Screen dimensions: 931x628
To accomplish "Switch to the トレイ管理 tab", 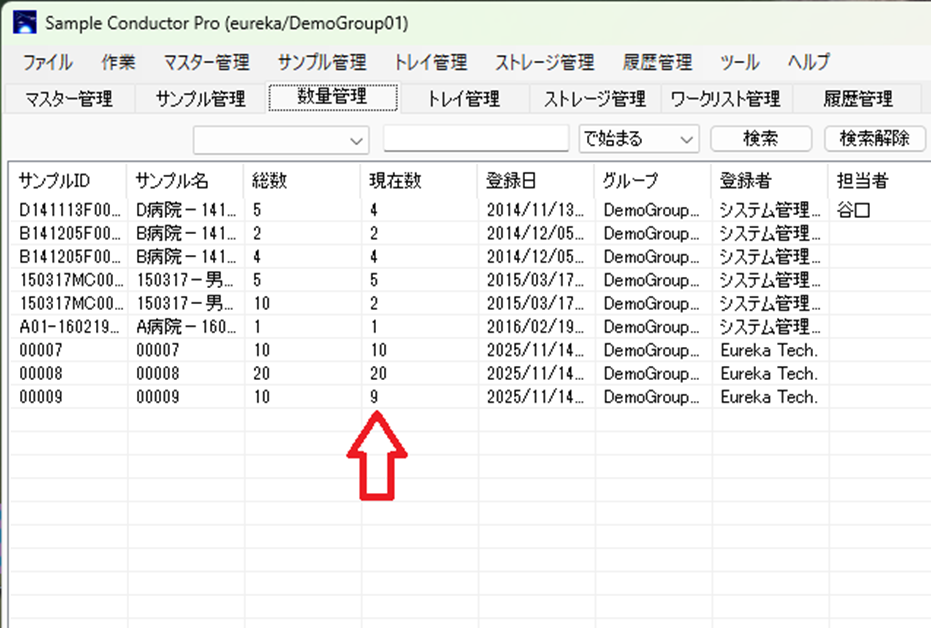I will [x=463, y=99].
